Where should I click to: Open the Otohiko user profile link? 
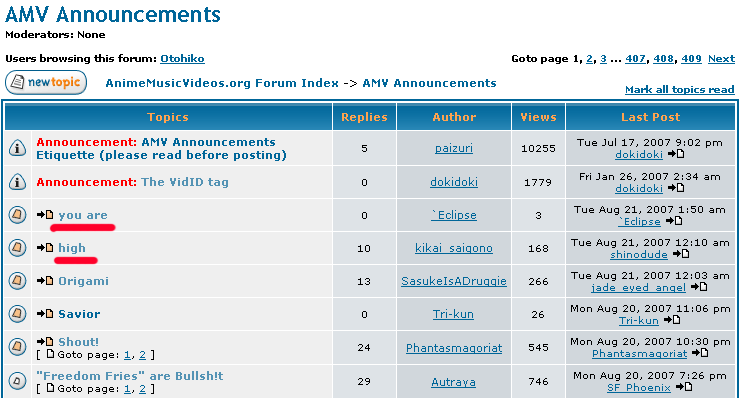point(182,59)
